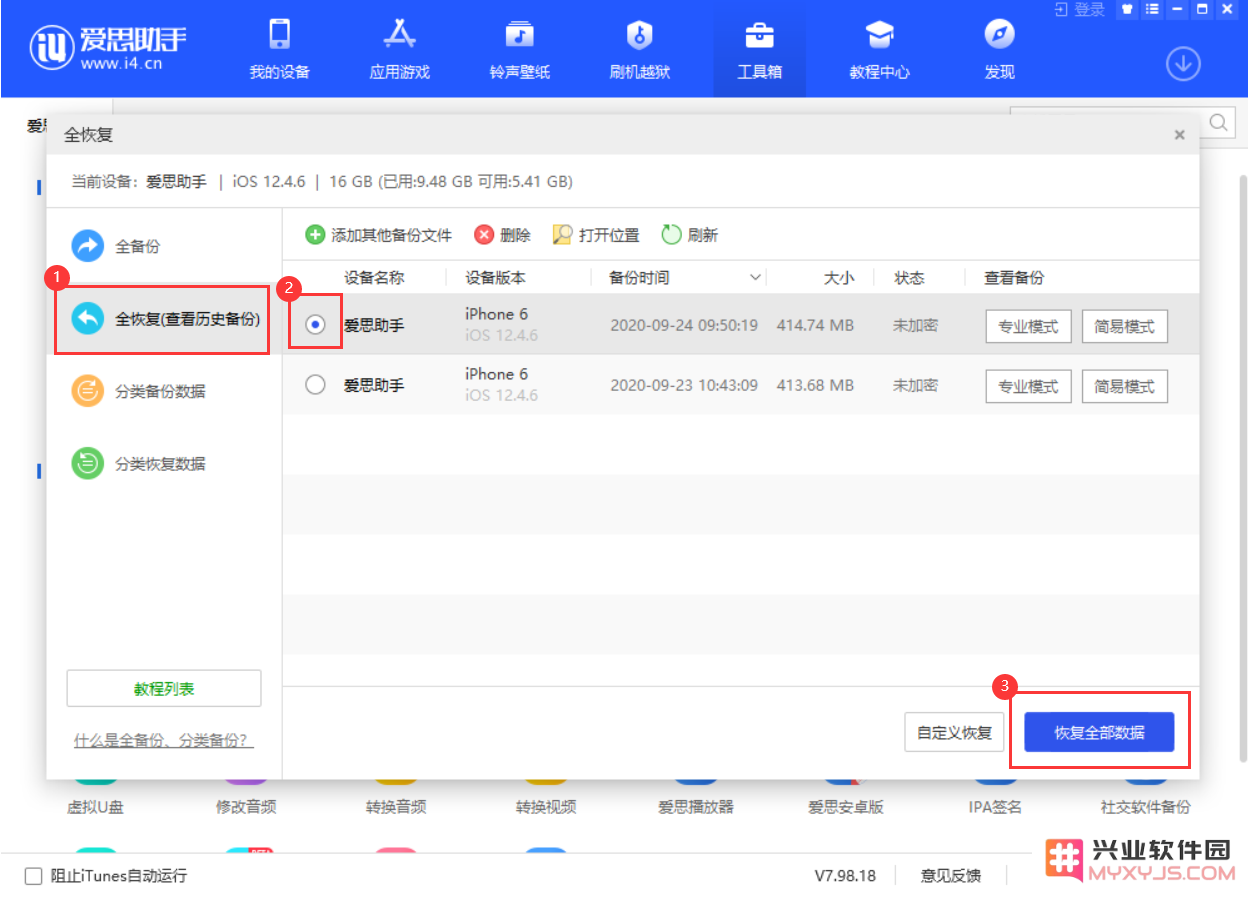Open 发现 in the top navigation
1248x897 pixels.
[999, 50]
